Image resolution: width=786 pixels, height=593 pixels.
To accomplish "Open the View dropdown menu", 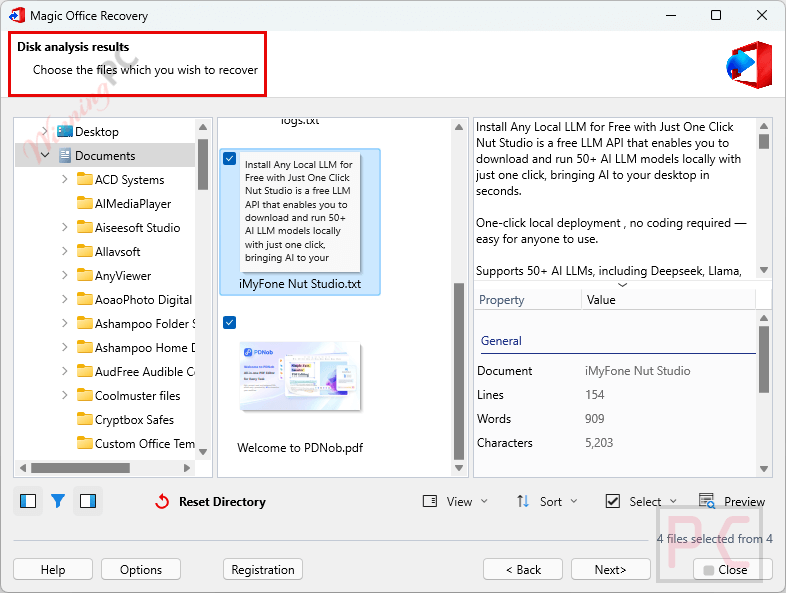I will [484, 501].
